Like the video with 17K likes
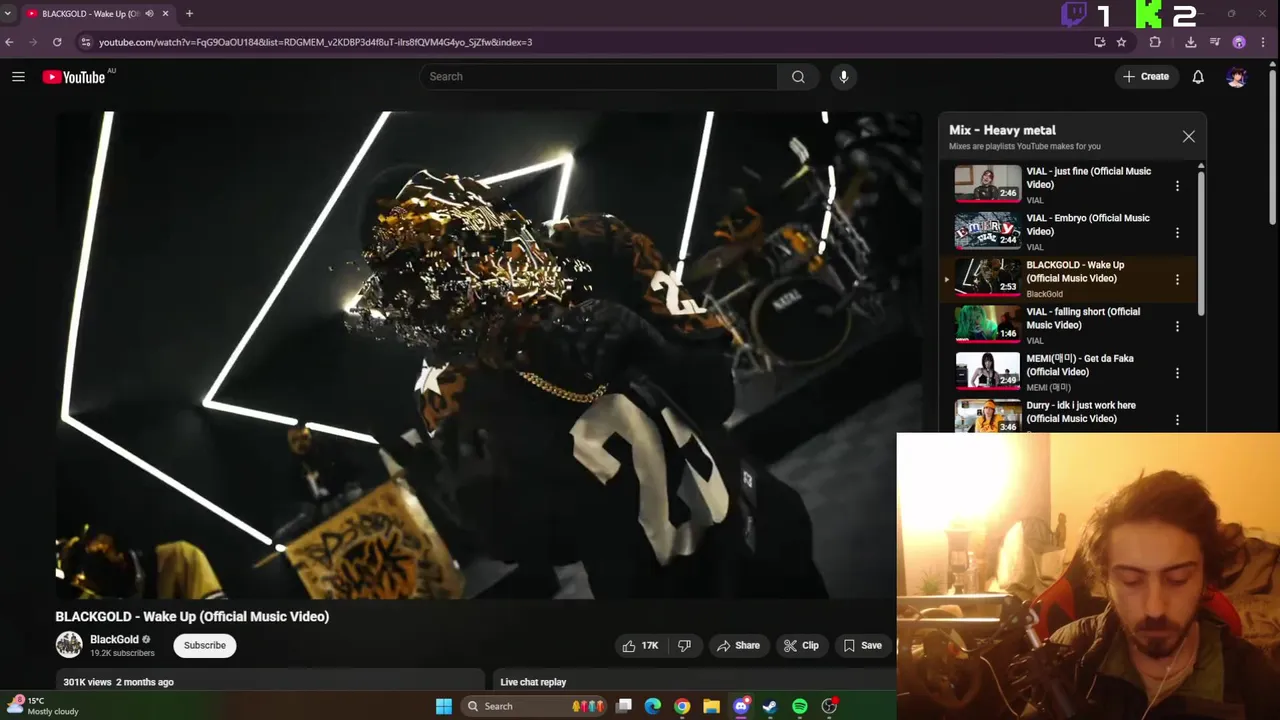The width and height of the screenshot is (1280, 720). coord(640,646)
